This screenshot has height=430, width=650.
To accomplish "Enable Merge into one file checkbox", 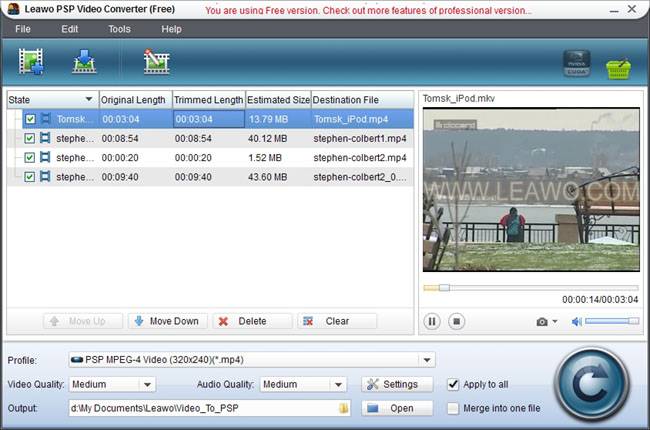I will point(453,408).
